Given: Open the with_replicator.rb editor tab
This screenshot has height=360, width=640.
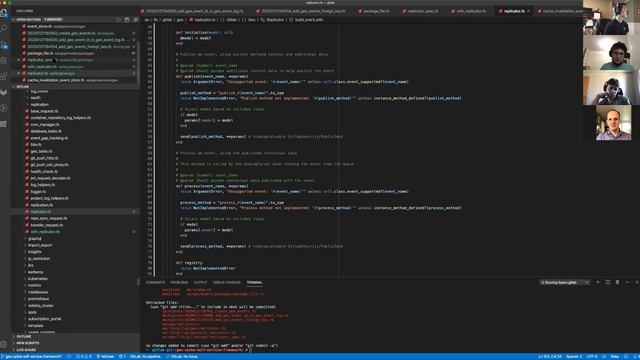Looking at the screenshot, I should click(x=469, y=11).
